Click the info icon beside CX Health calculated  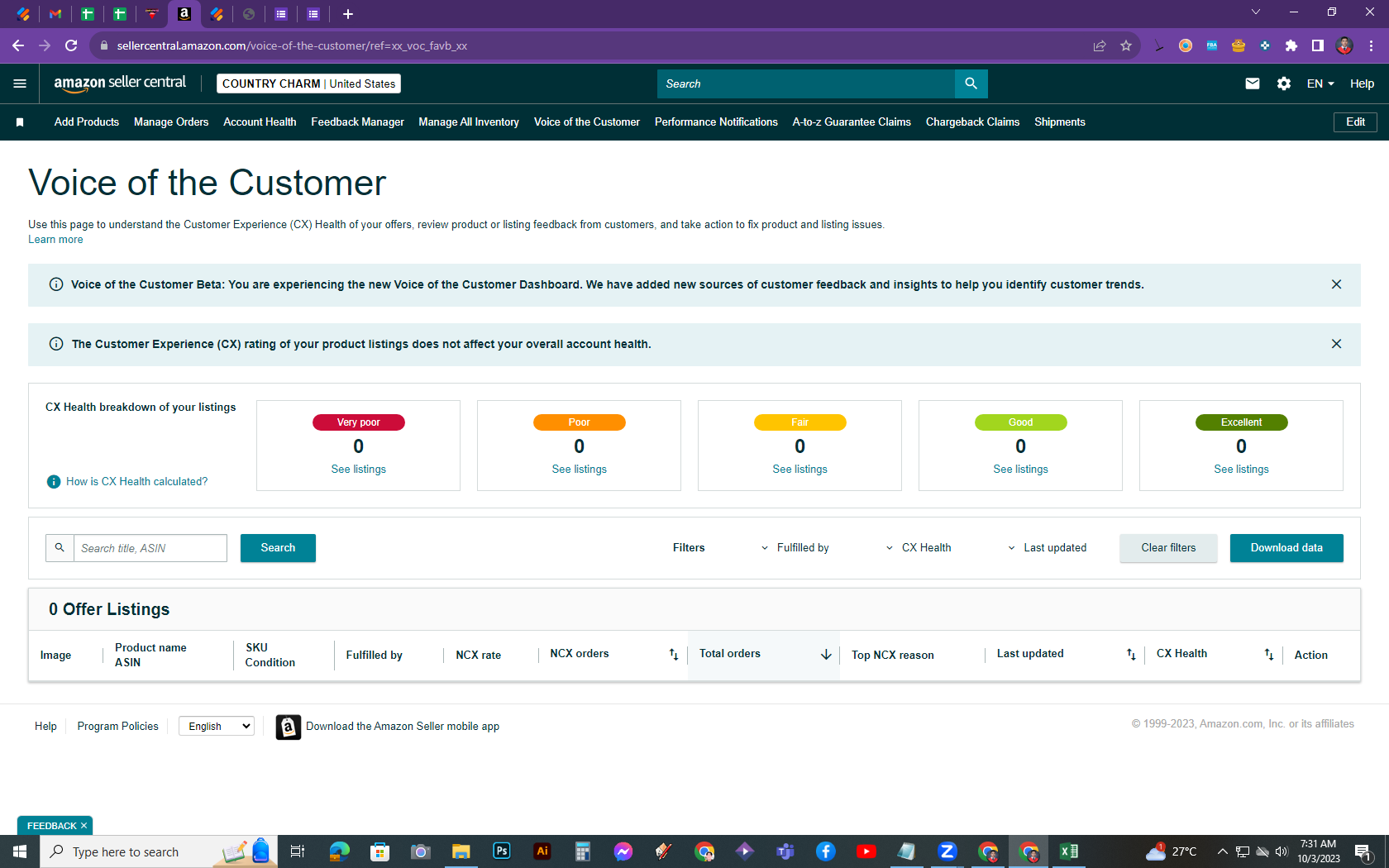tap(54, 481)
